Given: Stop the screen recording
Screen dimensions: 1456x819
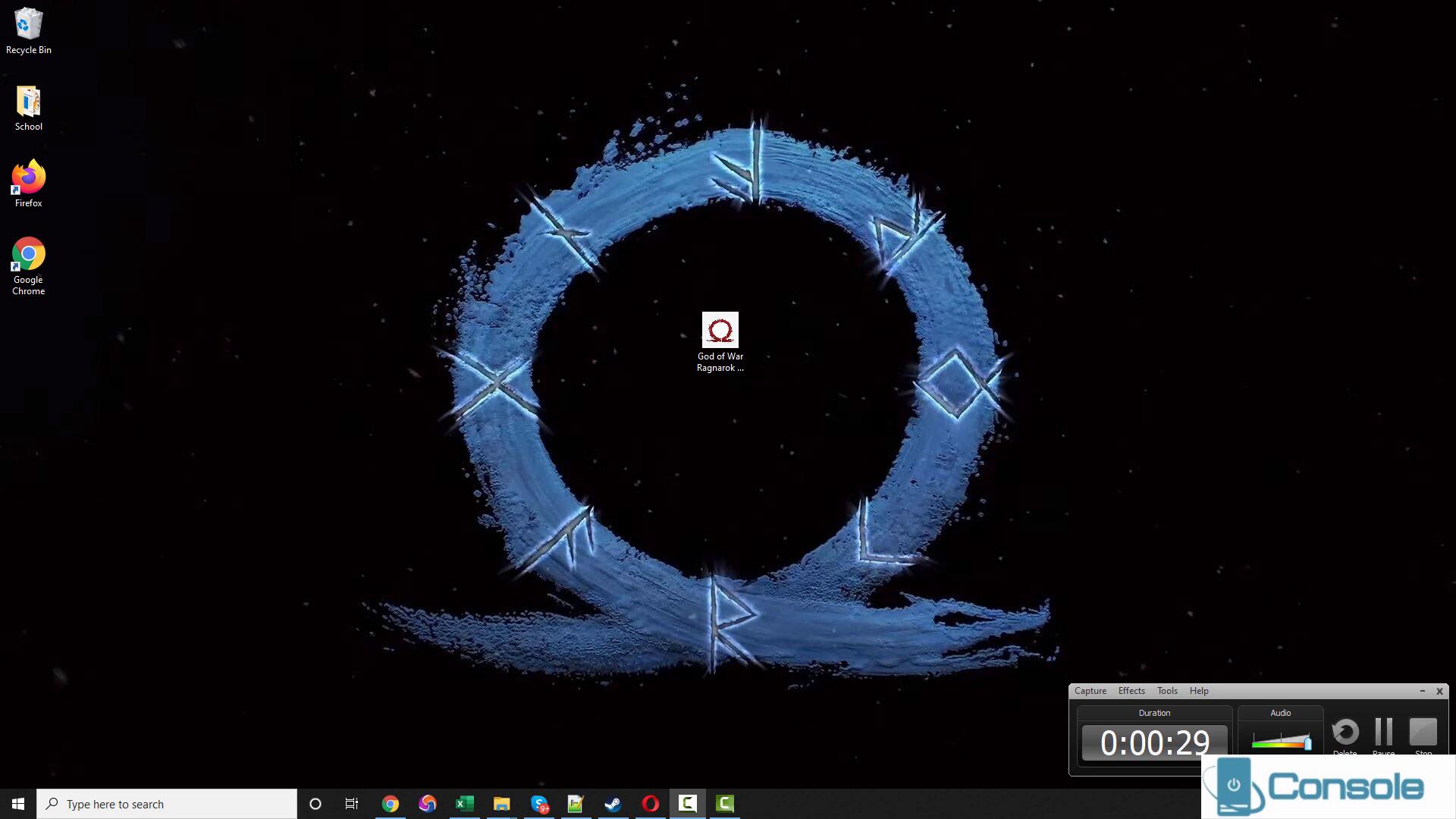Looking at the screenshot, I should (x=1423, y=733).
